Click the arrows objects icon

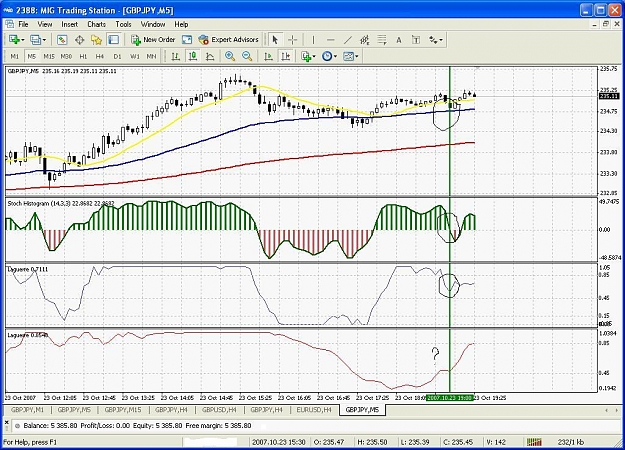pos(433,39)
